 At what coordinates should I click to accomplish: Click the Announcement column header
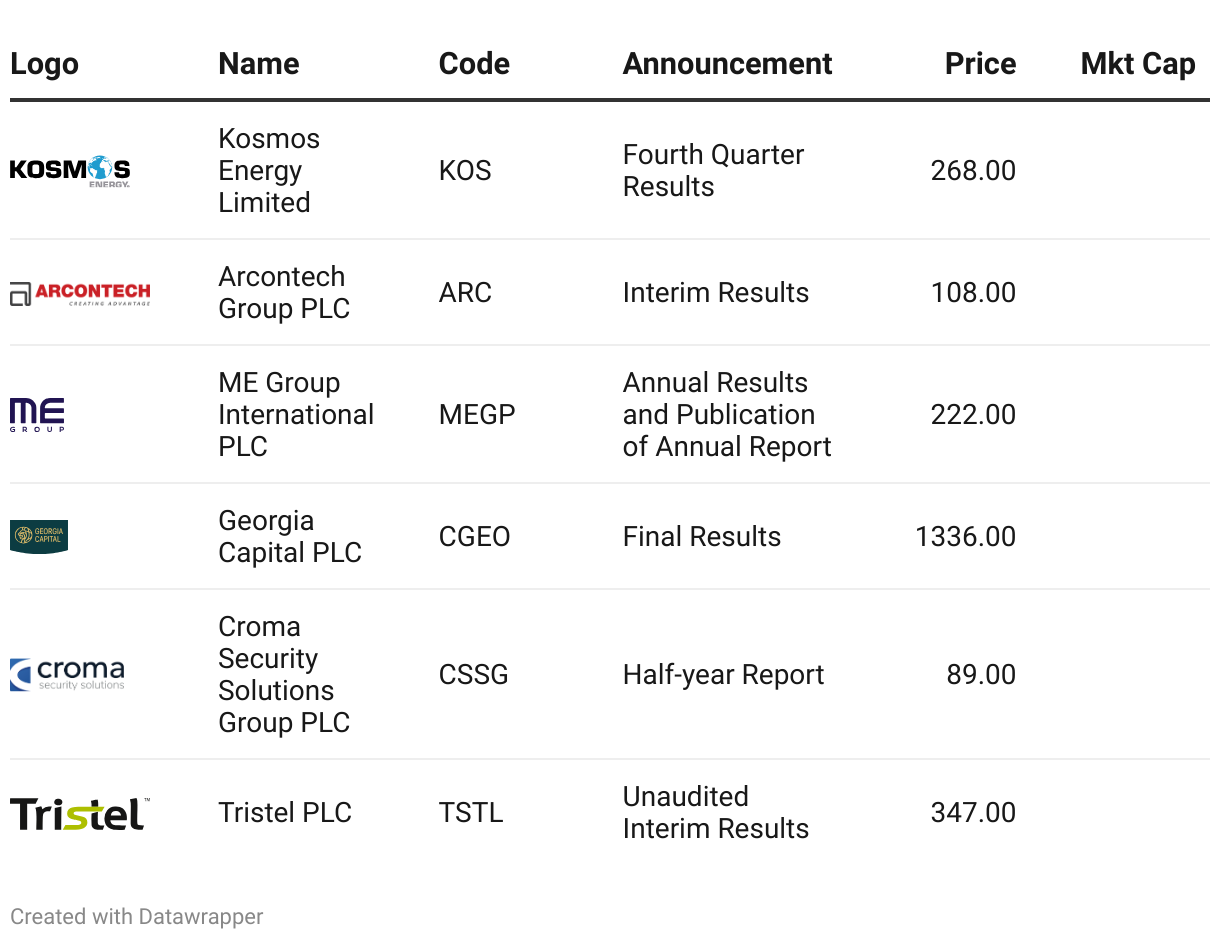coord(727,64)
